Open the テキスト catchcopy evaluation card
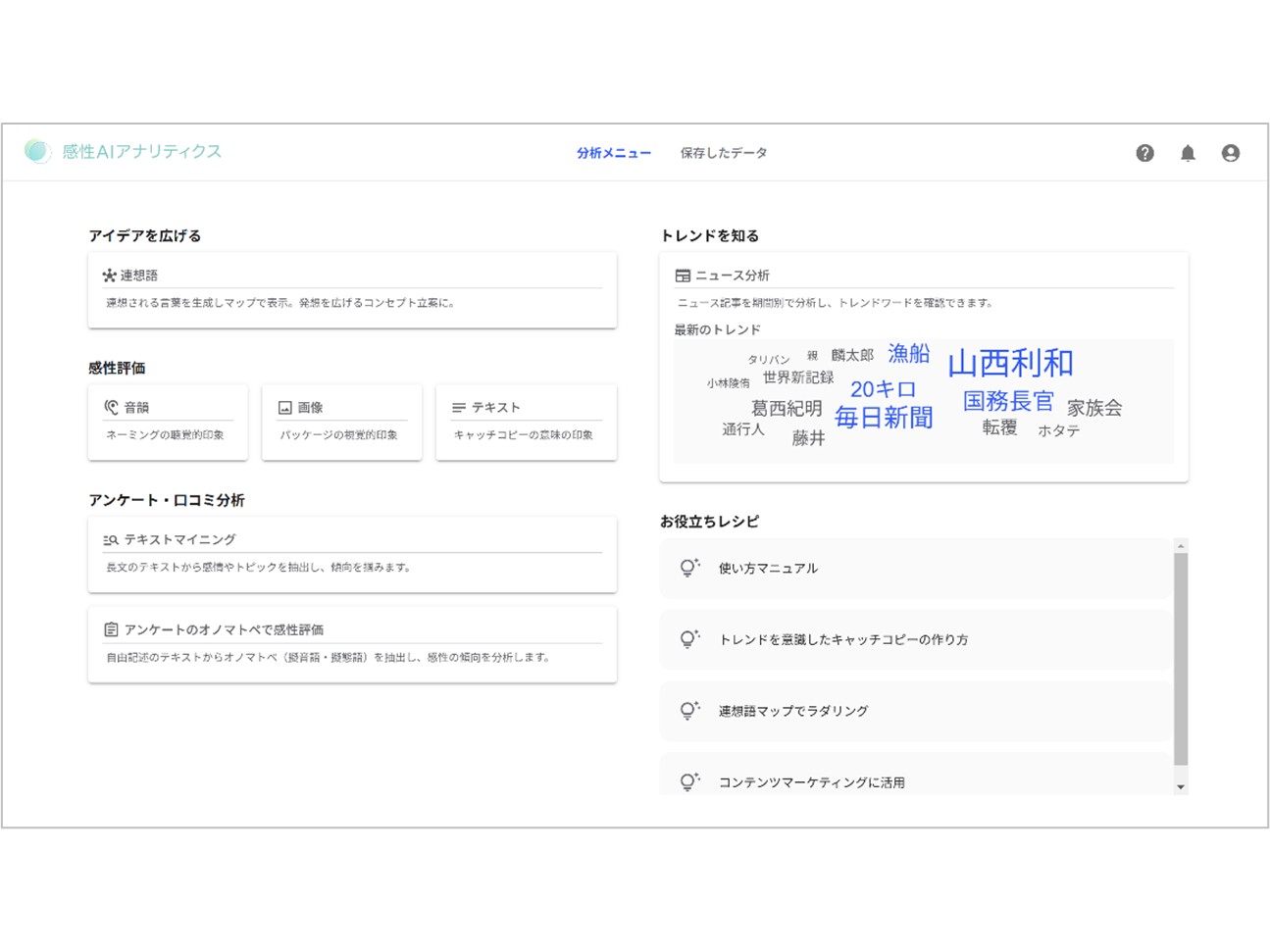The image size is (1270, 952). pyautogui.click(x=526, y=422)
